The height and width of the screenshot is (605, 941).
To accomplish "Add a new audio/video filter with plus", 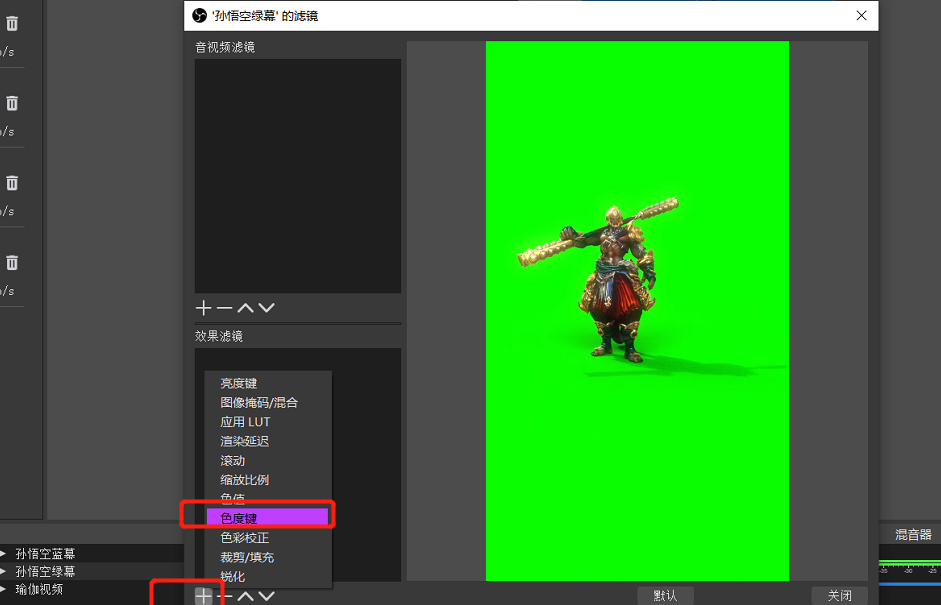I will [203, 308].
